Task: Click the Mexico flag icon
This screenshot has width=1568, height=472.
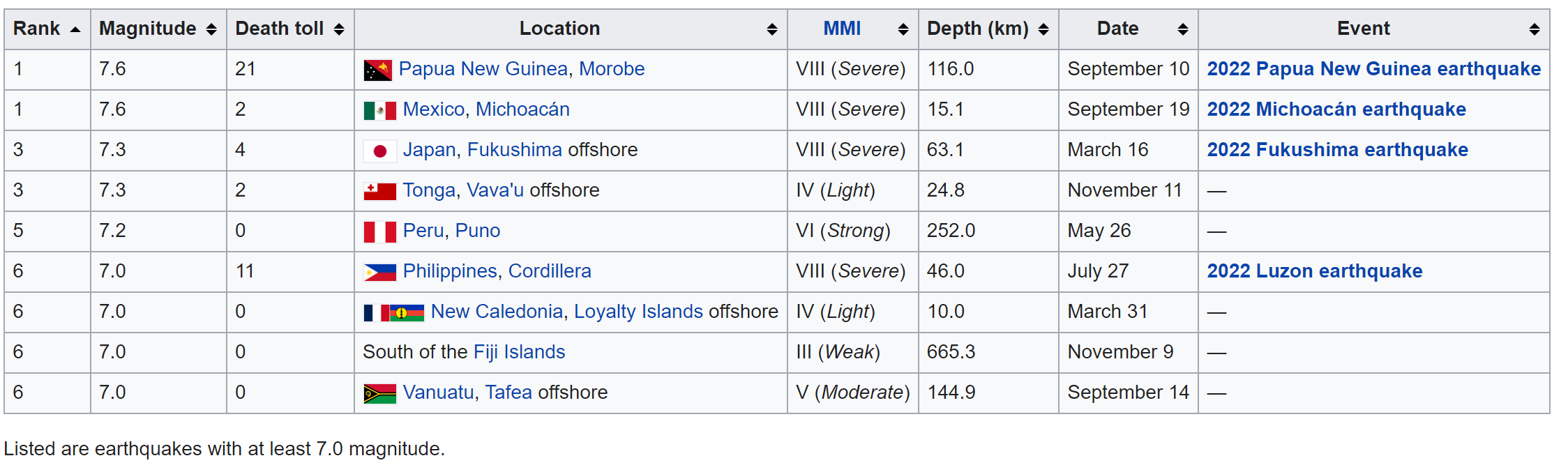Action: point(379,110)
